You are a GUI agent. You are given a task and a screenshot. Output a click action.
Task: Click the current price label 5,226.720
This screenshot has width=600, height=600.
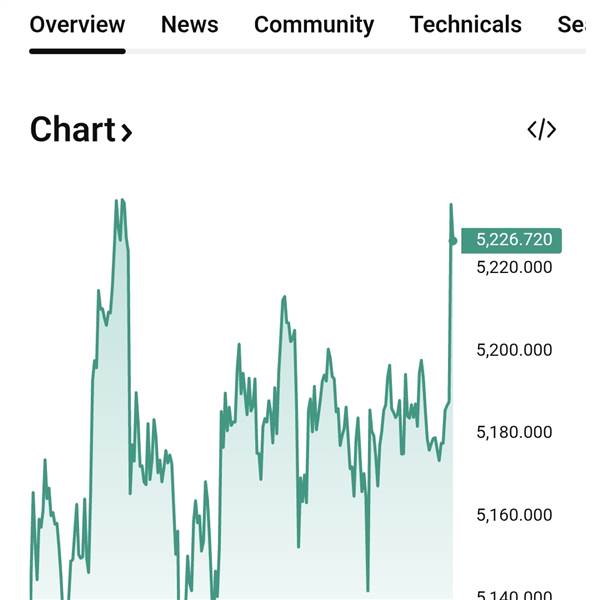click(x=513, y=240)
